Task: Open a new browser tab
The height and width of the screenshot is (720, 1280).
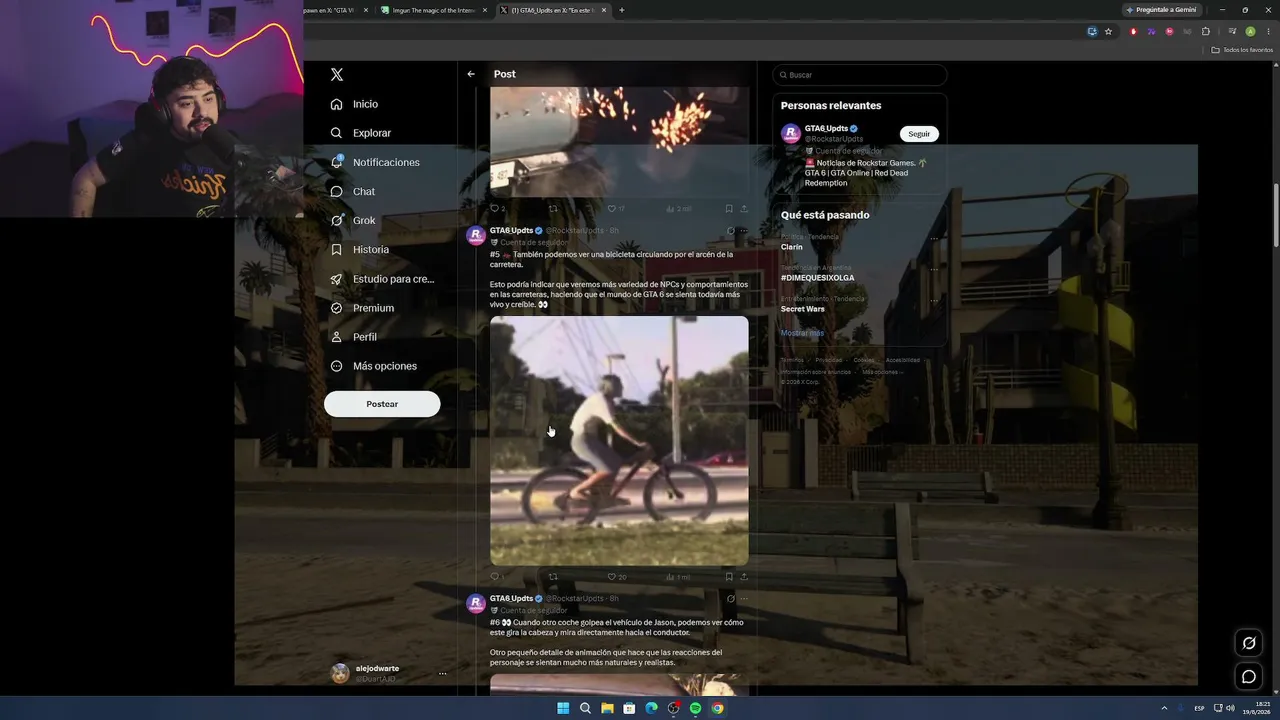Action: click(622, 10)
